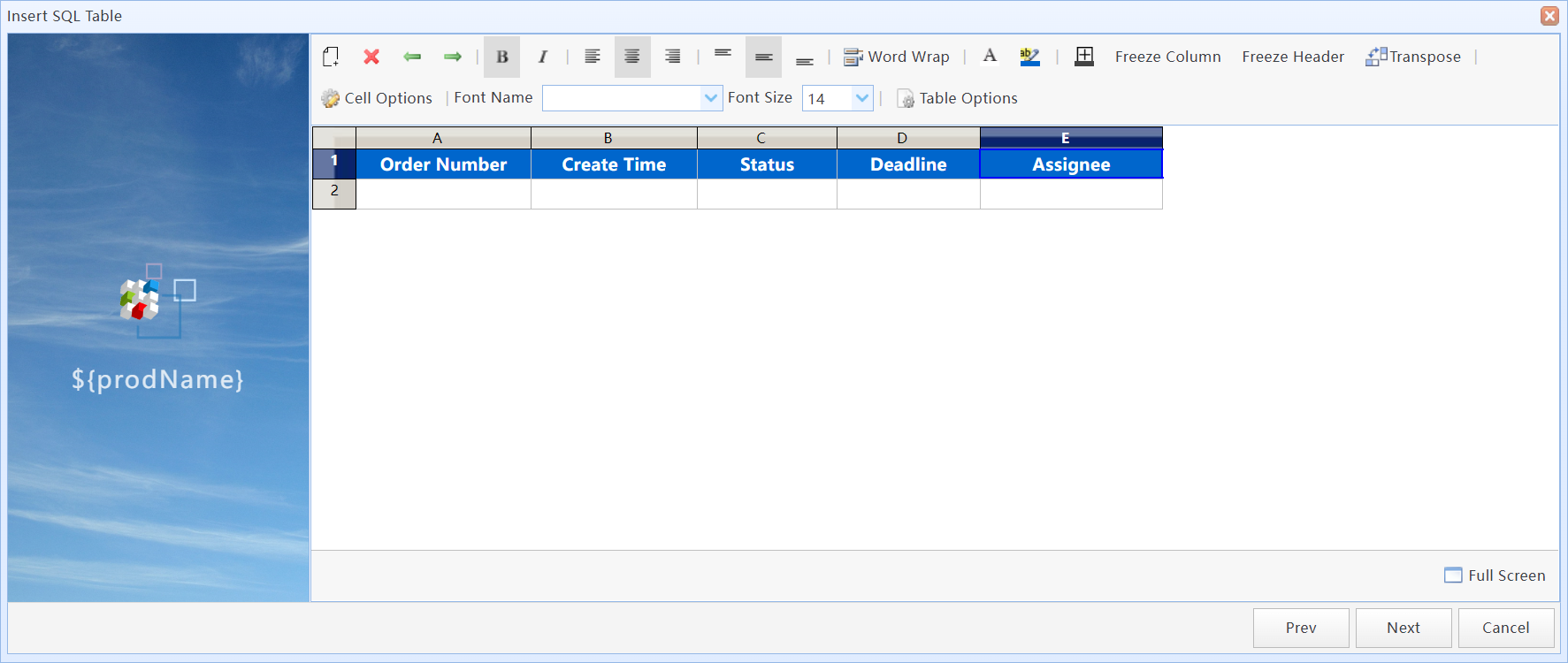
Task: Cancel the Insert SQL Table wizard
Action: [x=1506, y=628]
